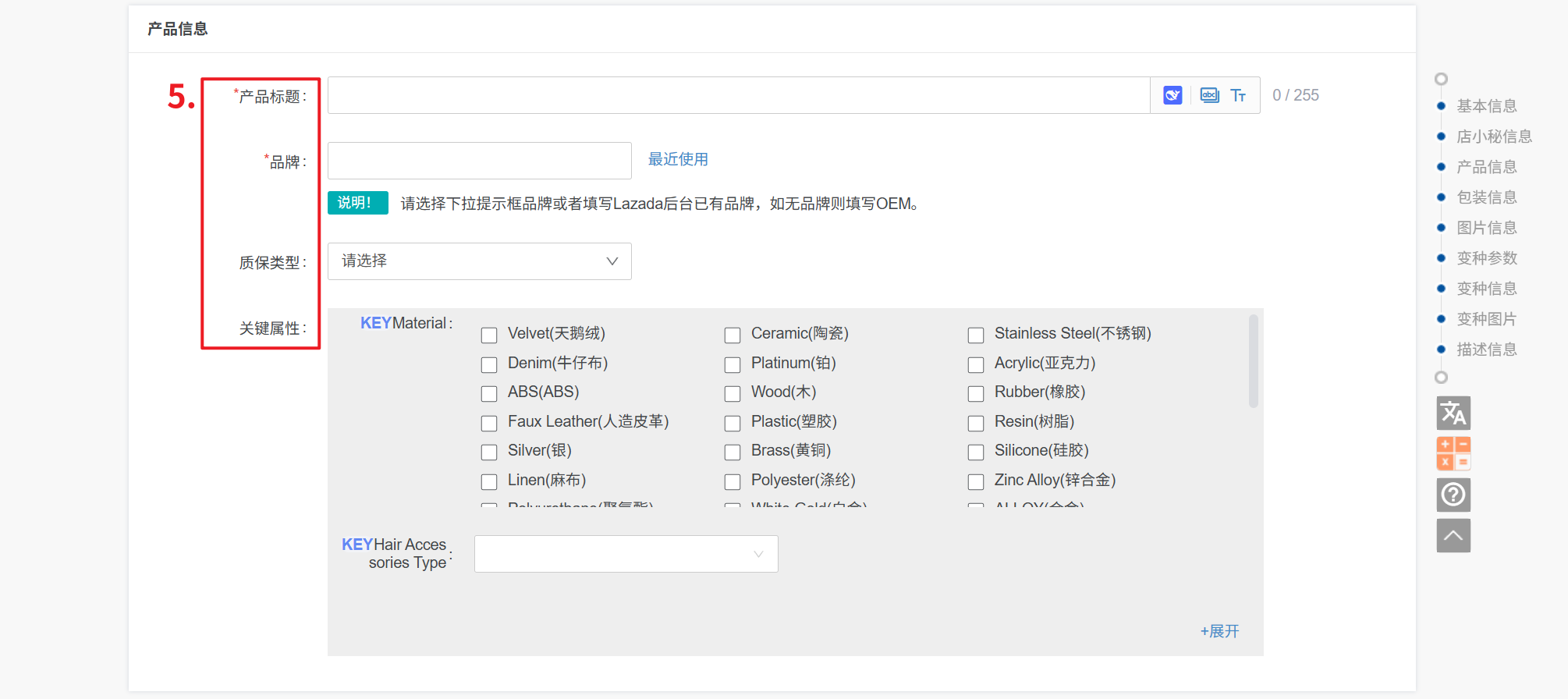Enable the Stainless Steel(不锈钢) checkbox

[x=976, y=335]
